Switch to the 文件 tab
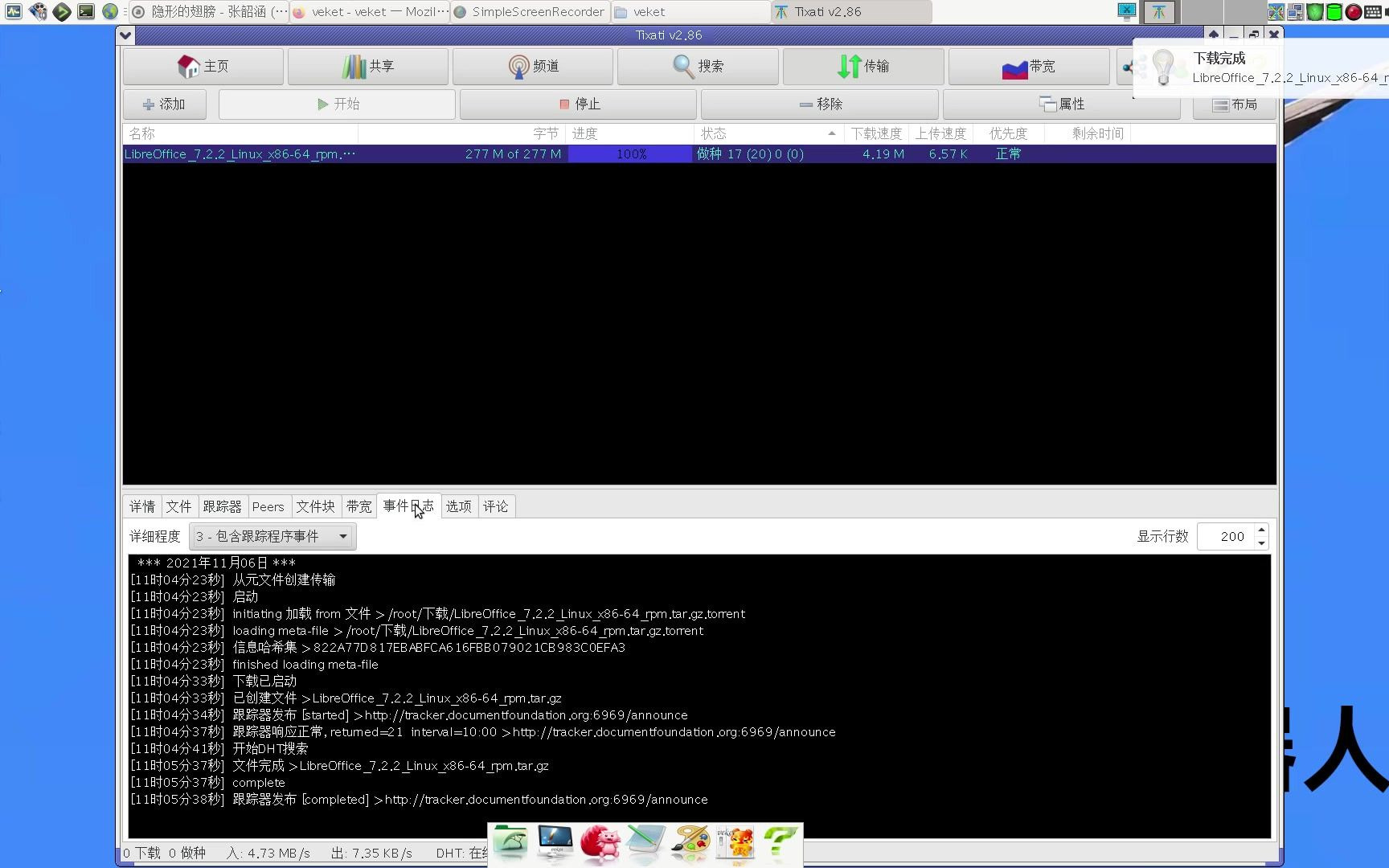Image resolution: width=1389 pixels, height=868 pixels. point(179,506)
